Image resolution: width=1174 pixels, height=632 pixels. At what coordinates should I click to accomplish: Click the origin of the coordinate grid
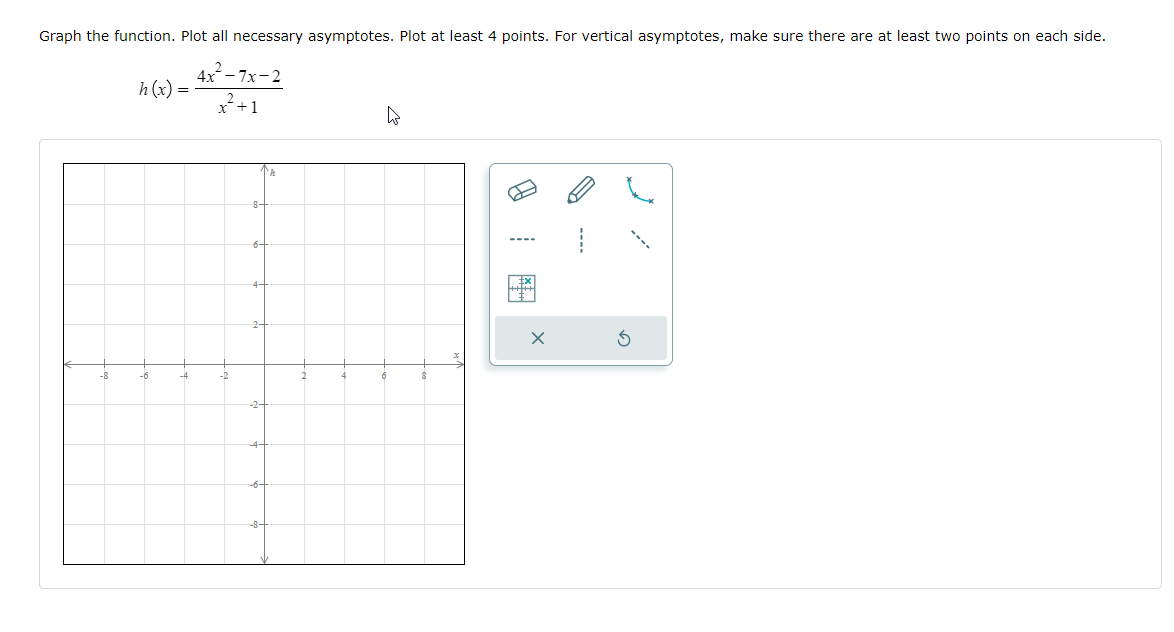264,365
